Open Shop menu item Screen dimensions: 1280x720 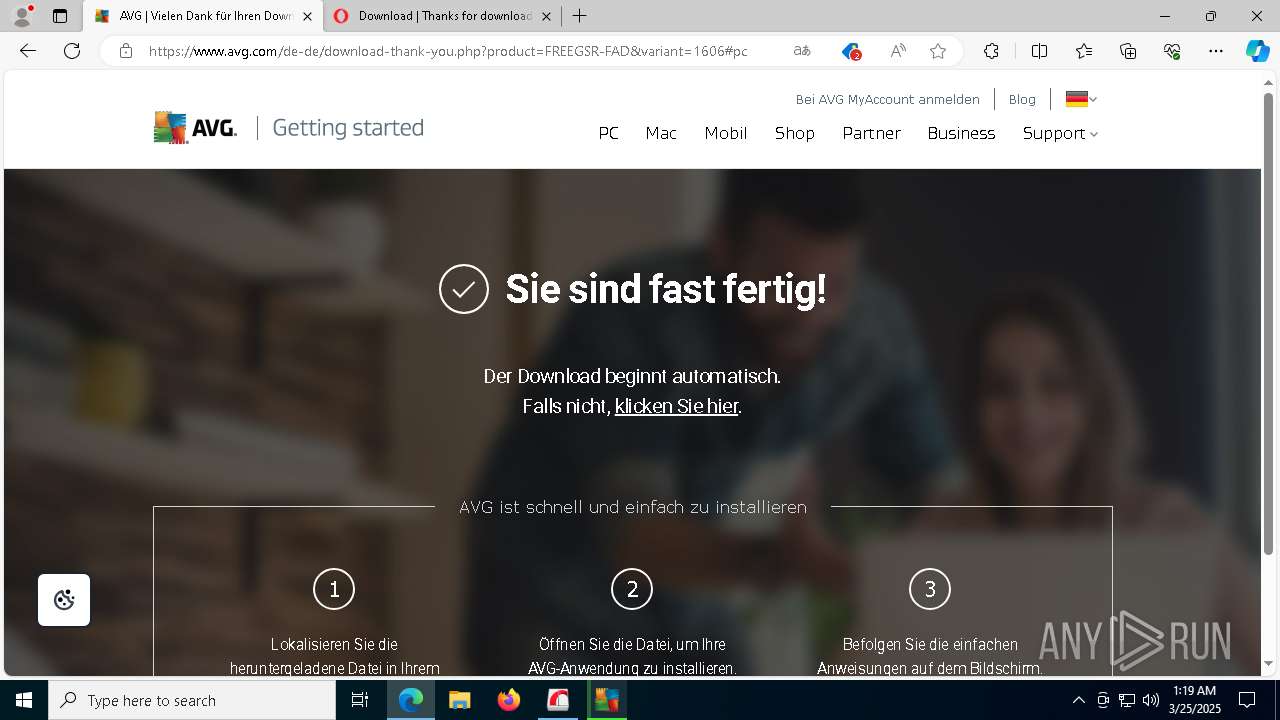[795, 133]
